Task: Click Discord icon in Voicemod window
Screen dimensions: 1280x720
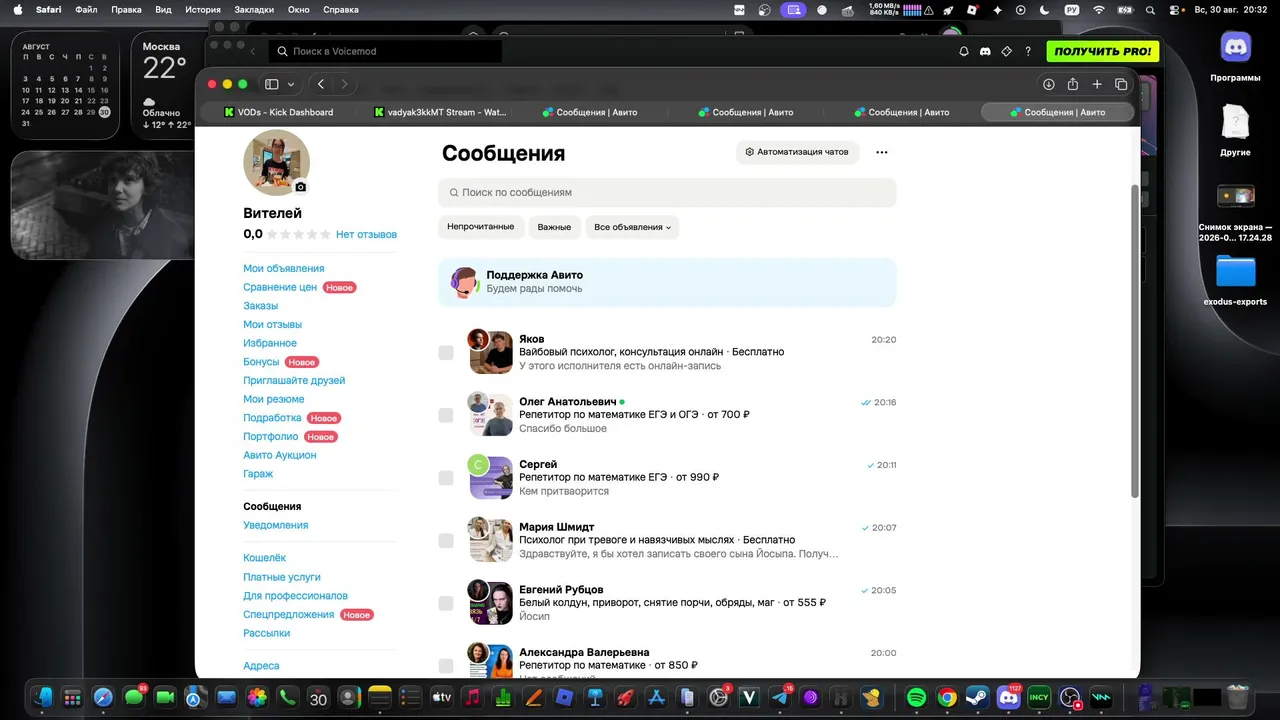Action: [985, 51]
